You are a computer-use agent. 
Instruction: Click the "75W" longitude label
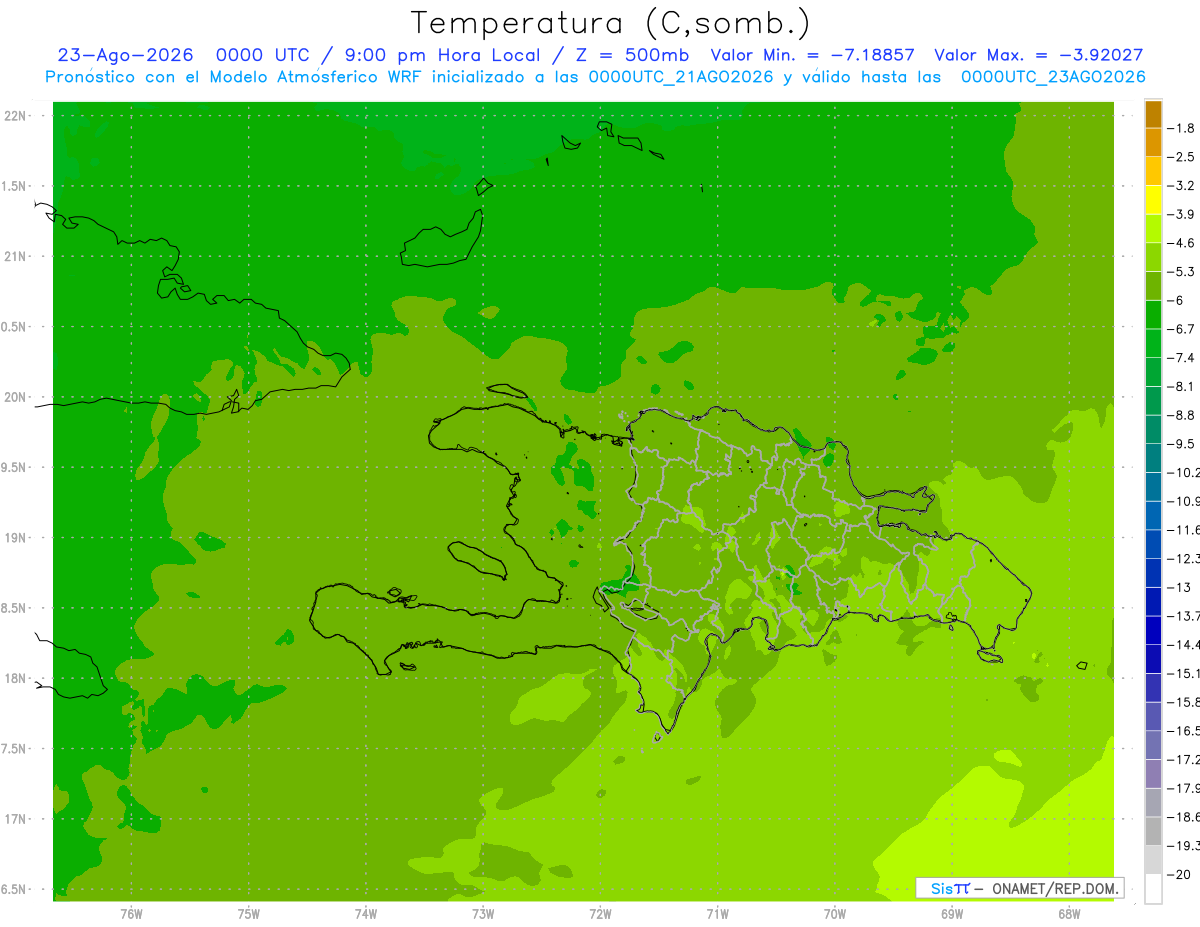248,914
